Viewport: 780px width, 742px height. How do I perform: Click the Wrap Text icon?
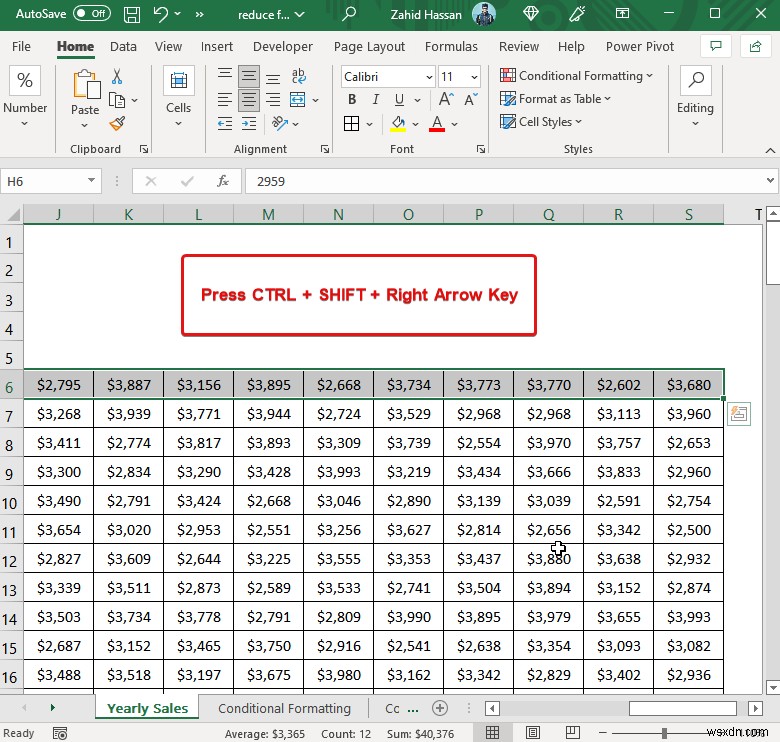(x=298, y=76)
